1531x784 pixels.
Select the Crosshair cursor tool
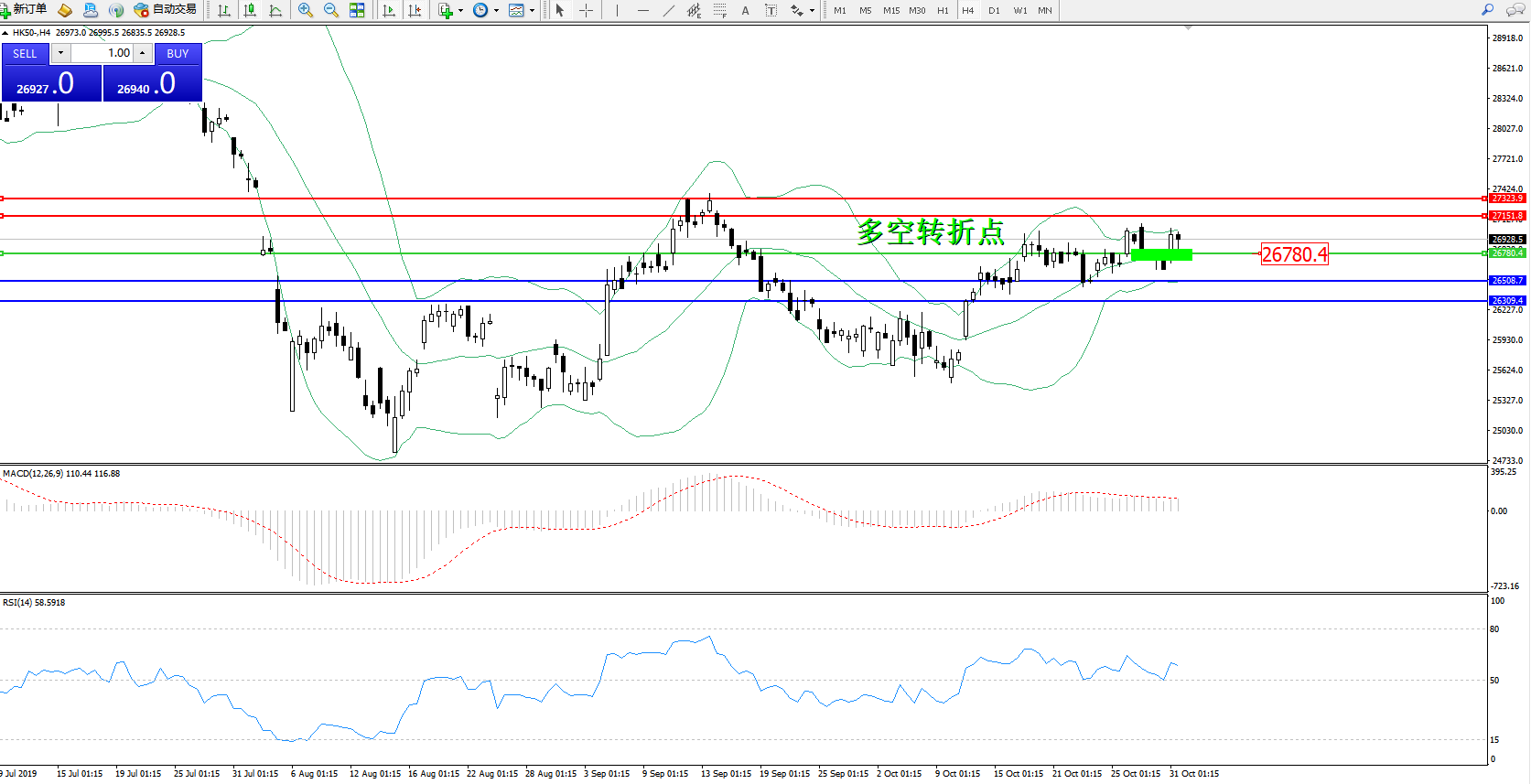(587, 10)
